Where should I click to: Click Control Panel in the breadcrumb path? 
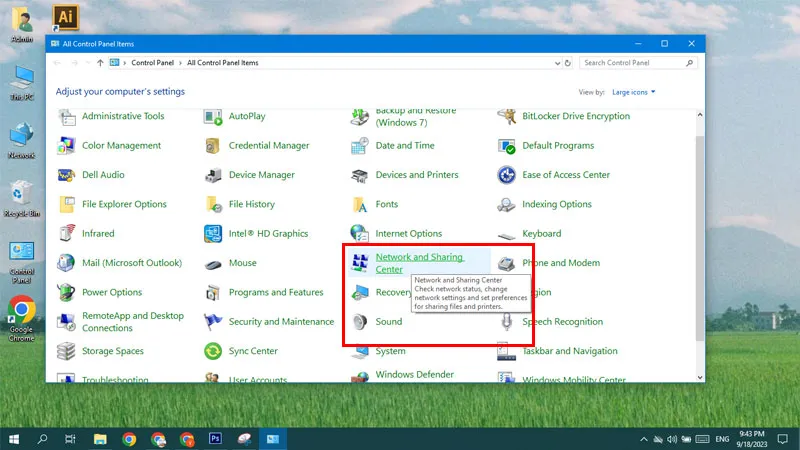coord(153,62)
